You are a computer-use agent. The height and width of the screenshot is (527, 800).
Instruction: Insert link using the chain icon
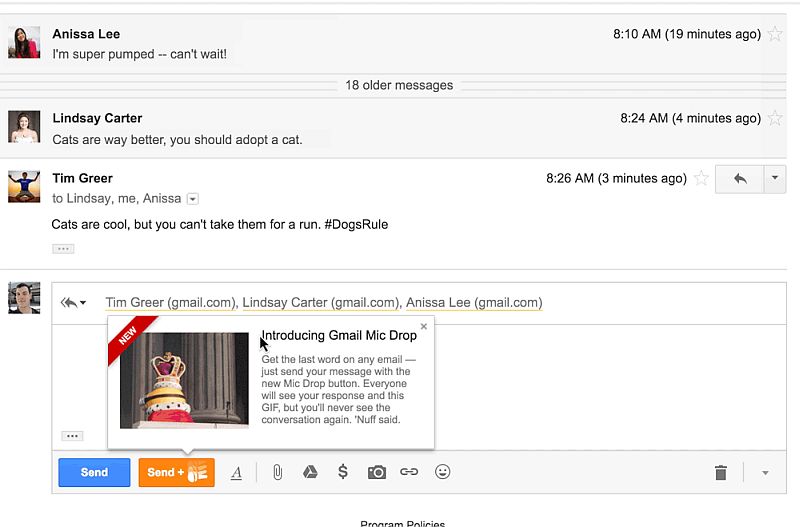tap(409, 472)
